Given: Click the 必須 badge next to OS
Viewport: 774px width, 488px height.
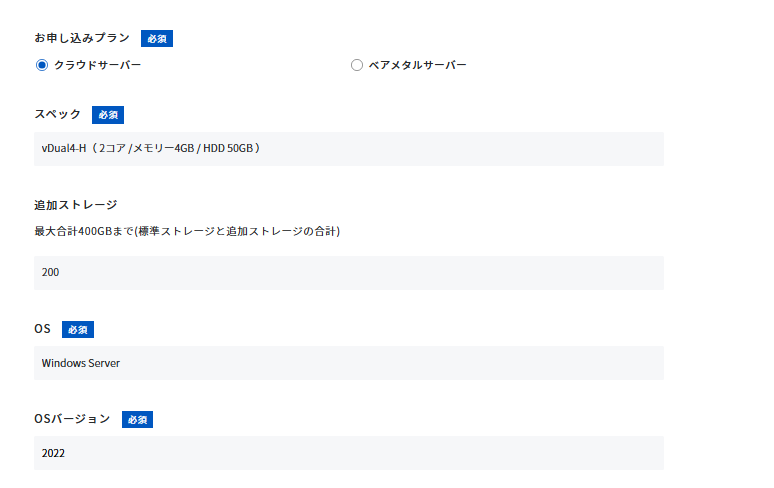Looking at the screenshot, I should (x=78, y=329).
